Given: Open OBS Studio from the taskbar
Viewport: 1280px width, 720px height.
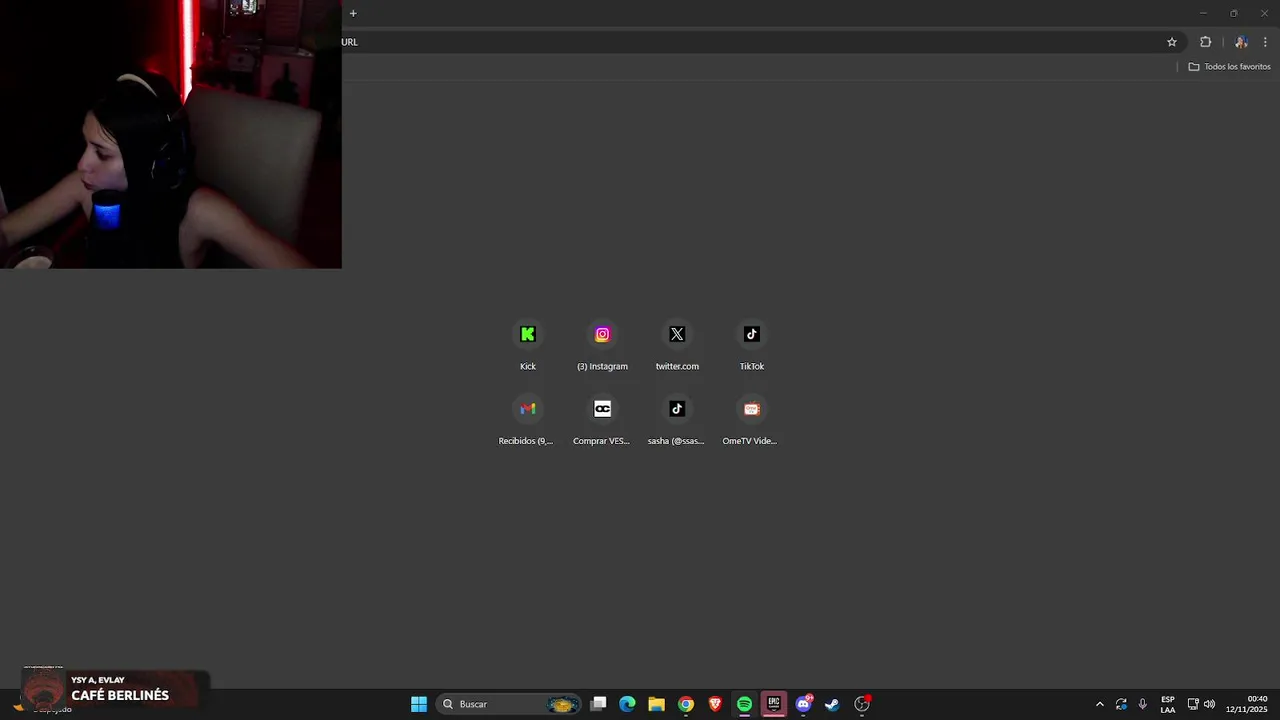Looking at the screenshot, I should pyautogui.click(x=862, y=704).
